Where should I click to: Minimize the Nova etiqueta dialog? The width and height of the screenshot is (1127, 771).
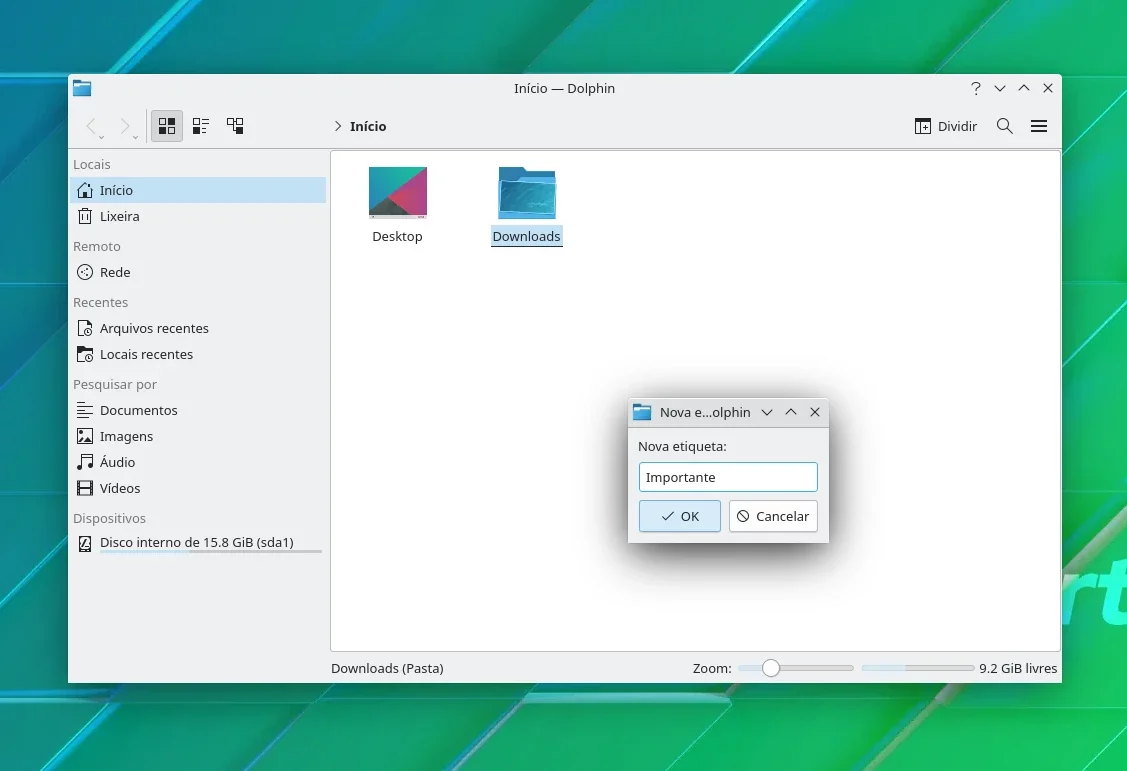[767, 412]
